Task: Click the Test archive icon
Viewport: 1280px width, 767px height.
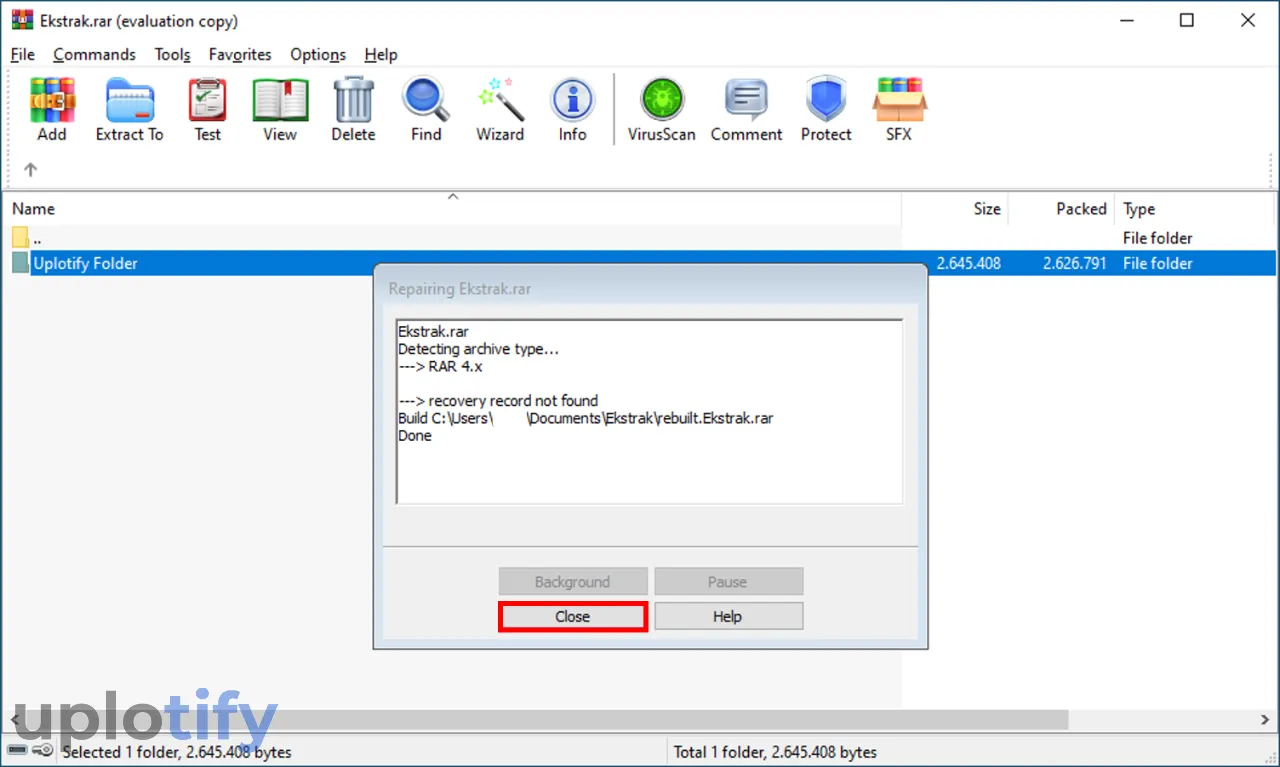Action: (x=207, y=100)
